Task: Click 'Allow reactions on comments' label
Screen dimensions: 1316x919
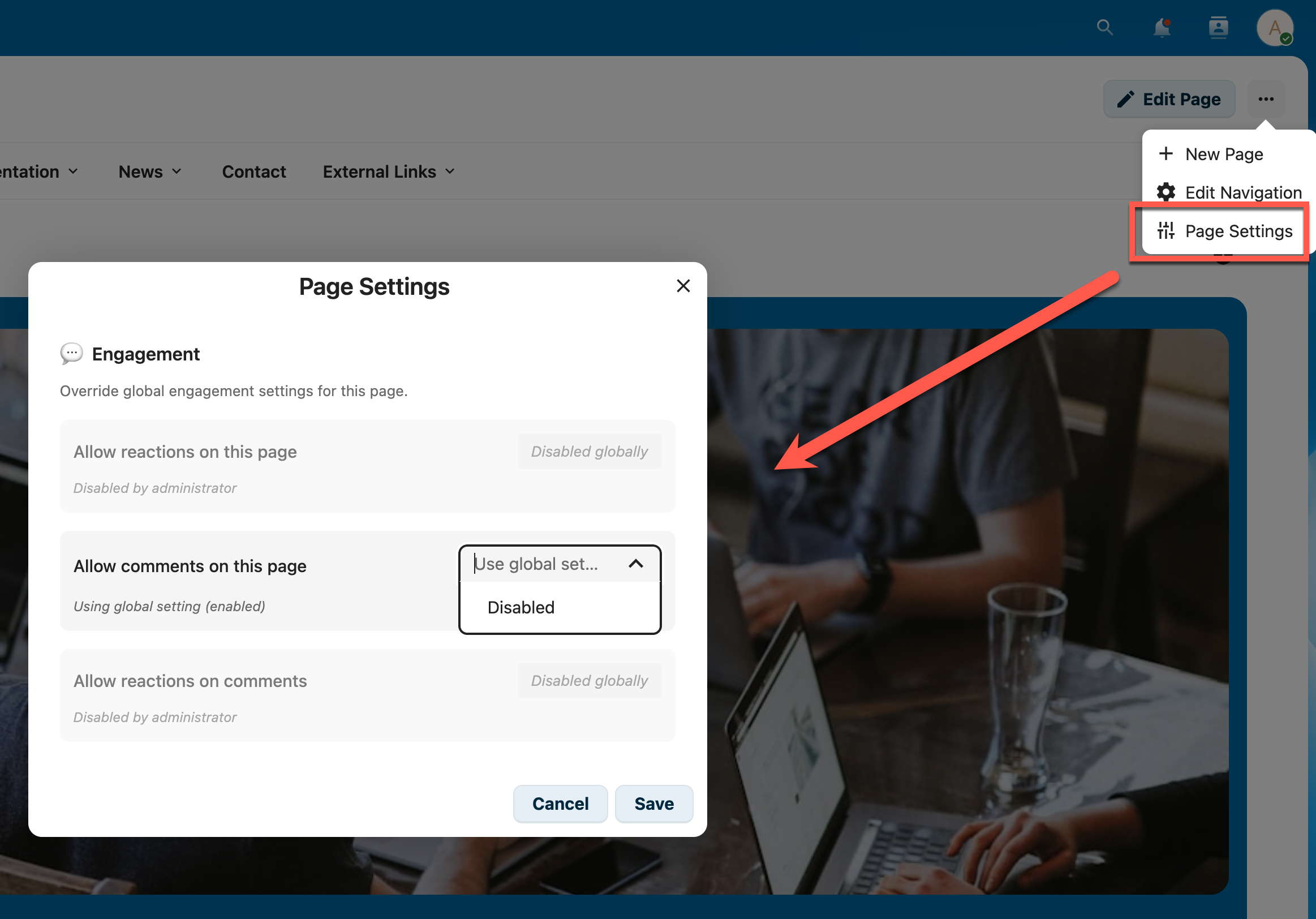Action: pyautogui.click(x=190, y=681)
